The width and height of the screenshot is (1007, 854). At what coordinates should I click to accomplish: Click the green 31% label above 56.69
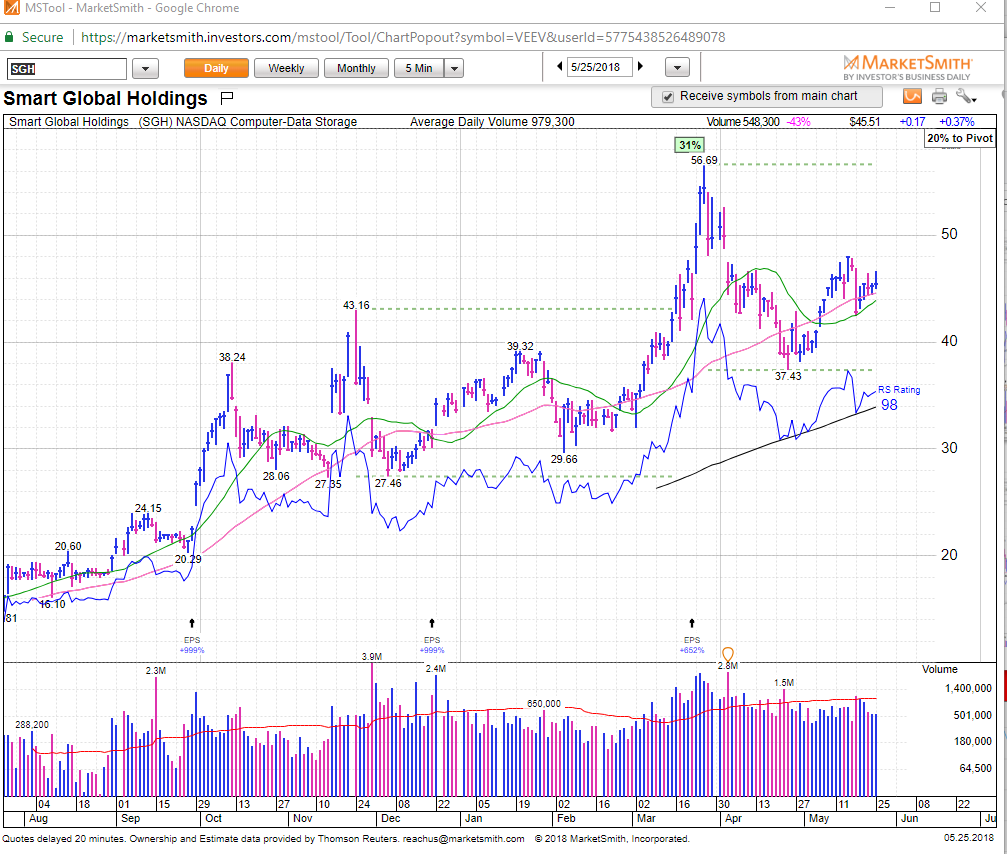(x=689, y=145)
